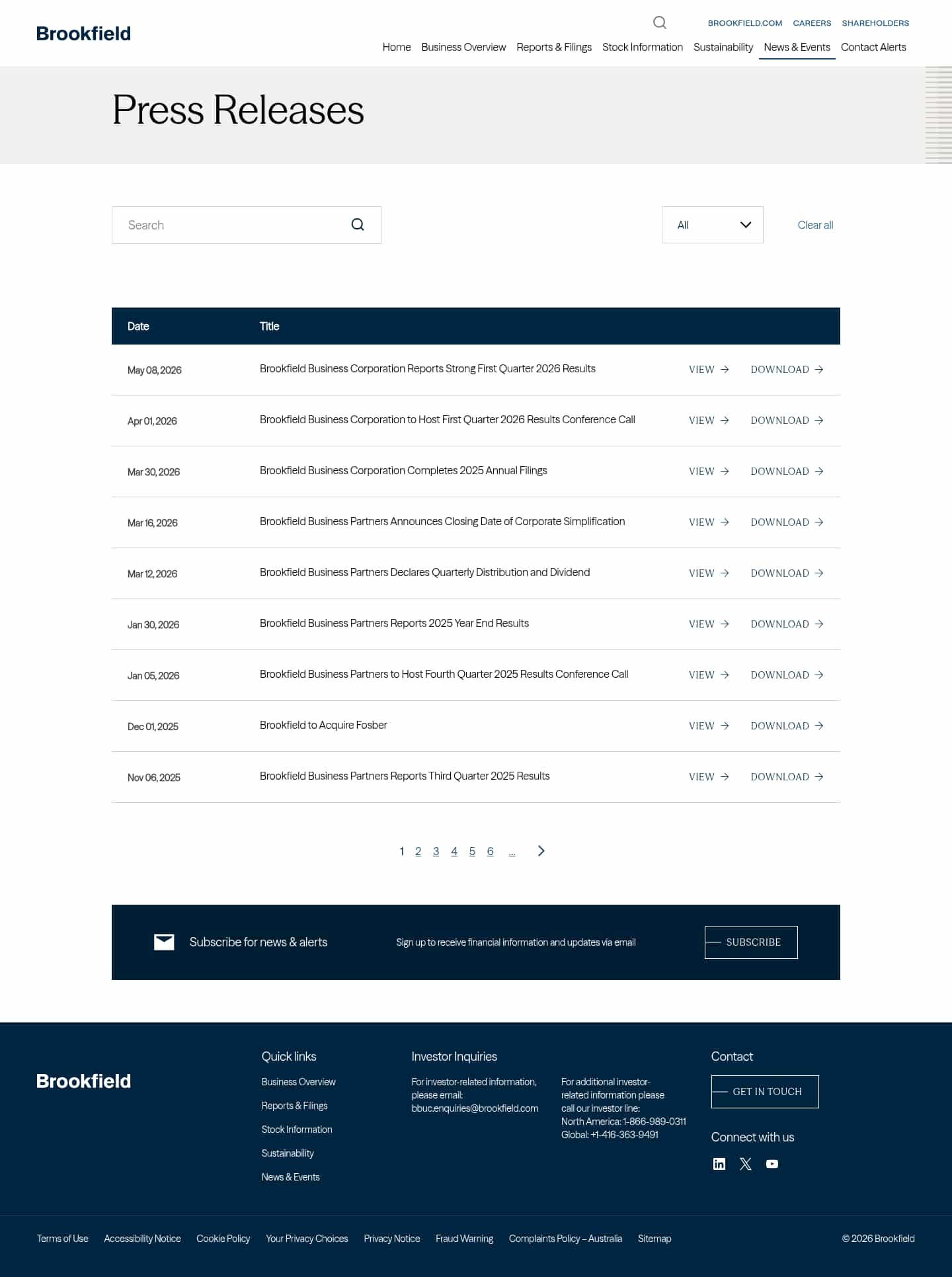952x1277 pixels.
Task: Open Stock Information under Quick links
Action: (x=297, y=1130)
